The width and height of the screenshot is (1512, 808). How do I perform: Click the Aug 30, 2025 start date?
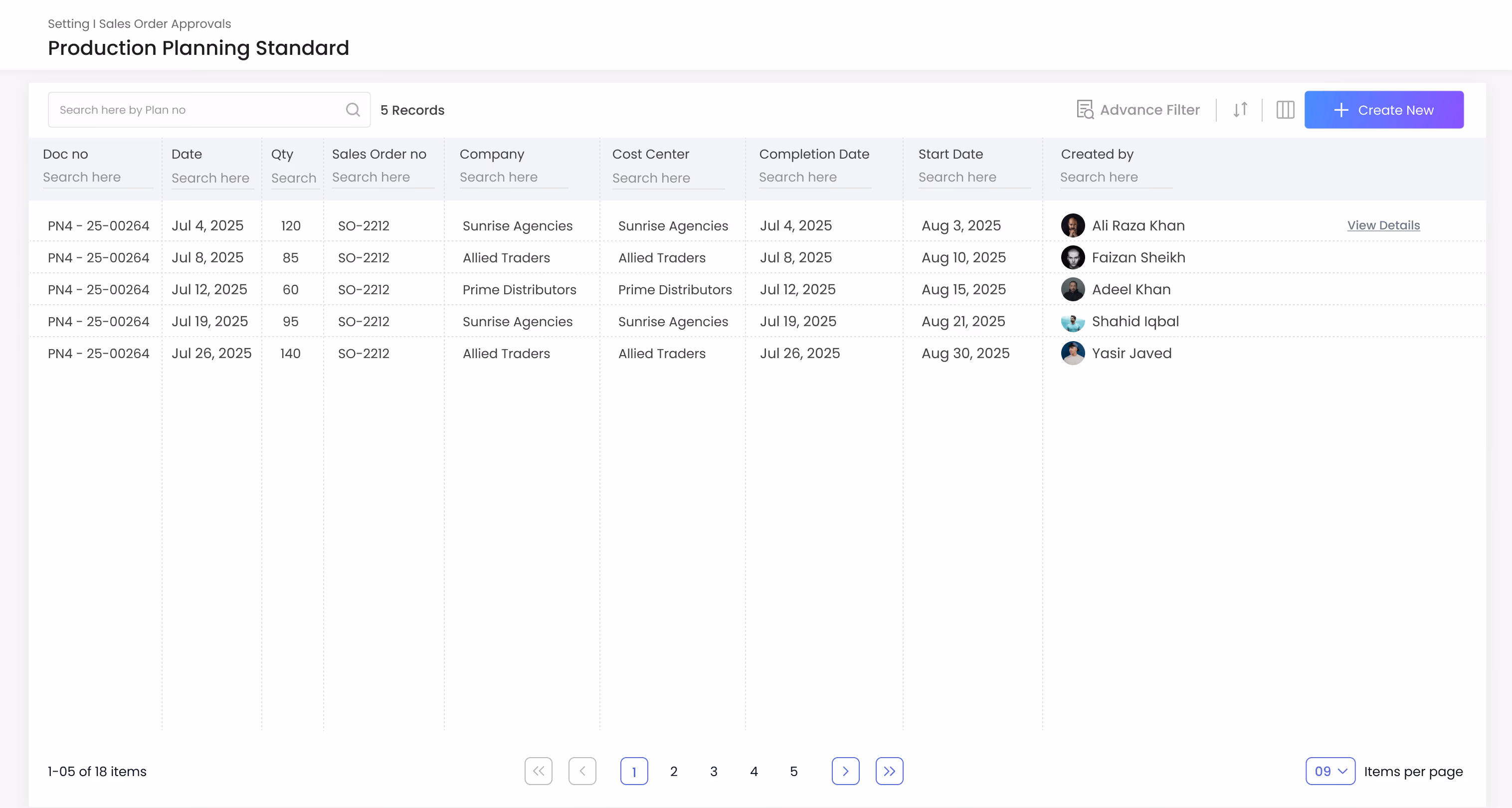(965, 353)
